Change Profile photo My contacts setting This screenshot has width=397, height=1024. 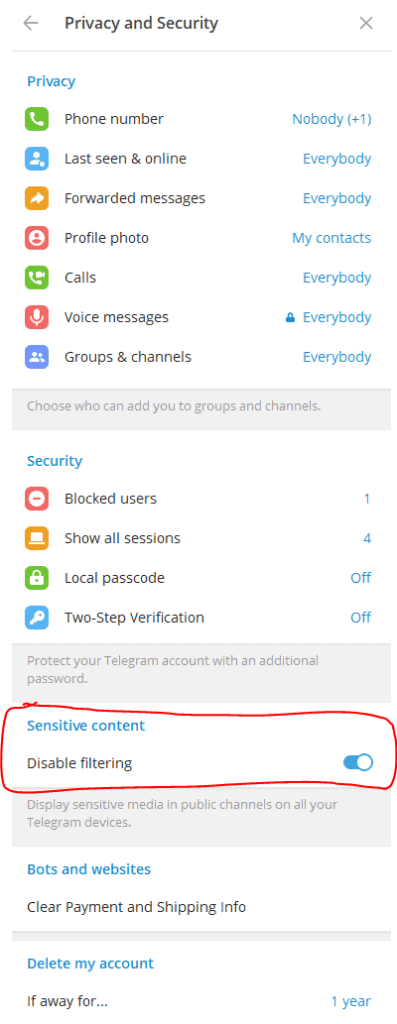(x=332, y=238)
